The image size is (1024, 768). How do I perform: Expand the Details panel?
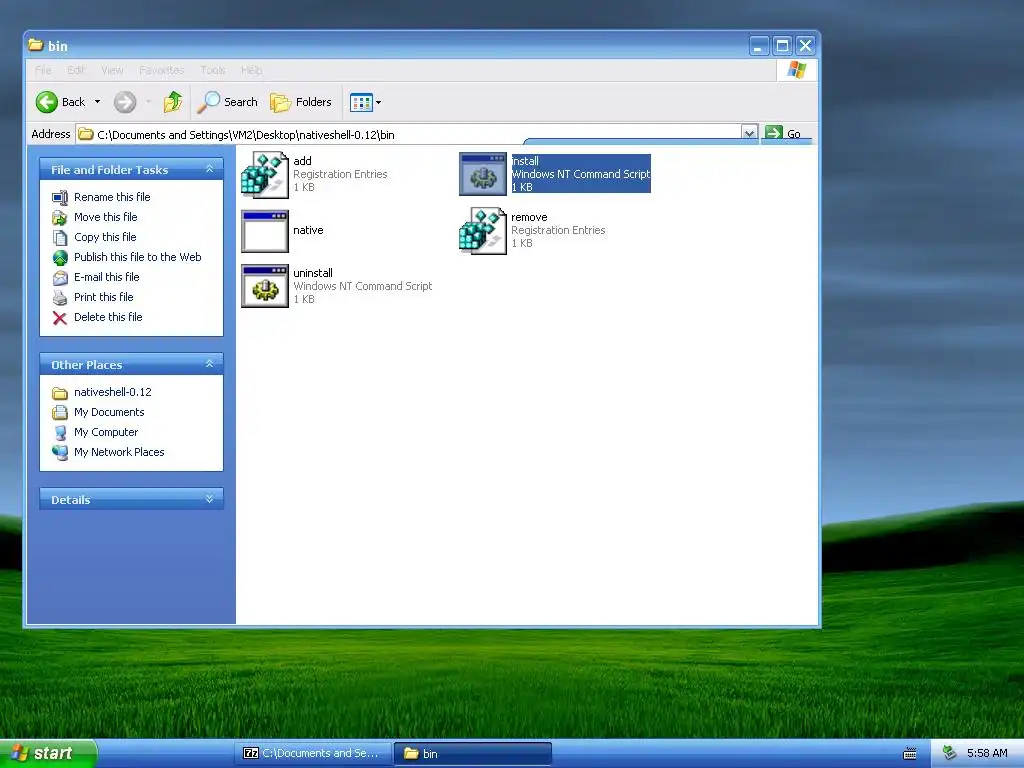coord(210,499)
